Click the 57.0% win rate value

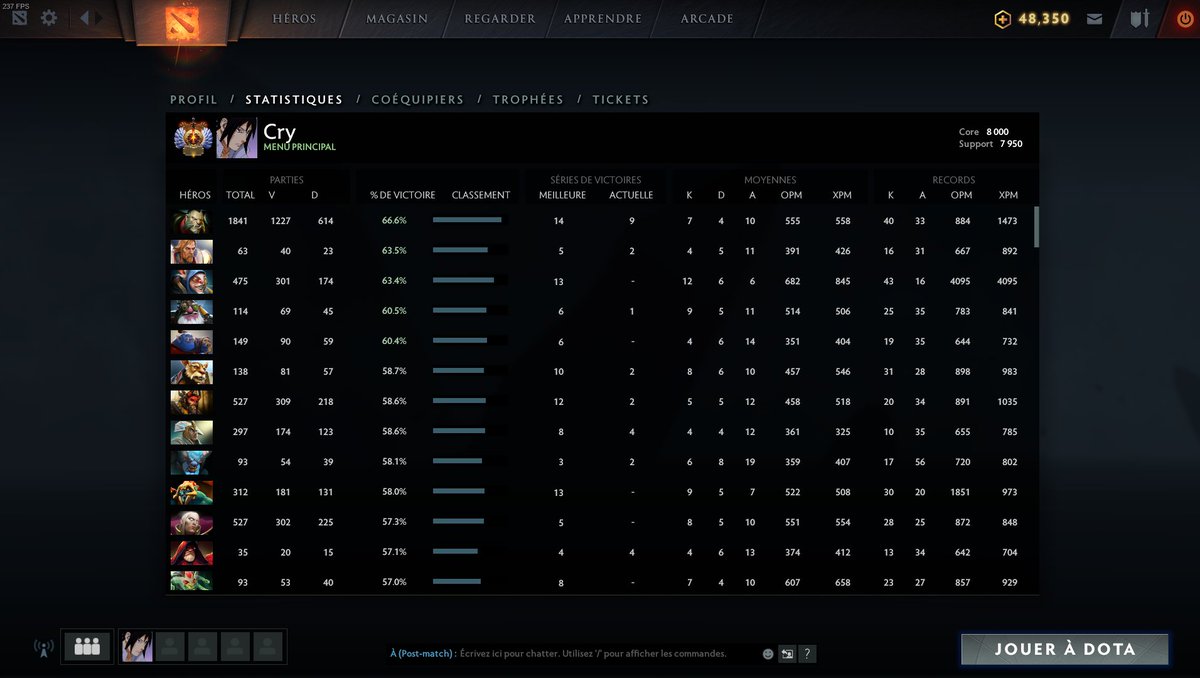(394, 582)
